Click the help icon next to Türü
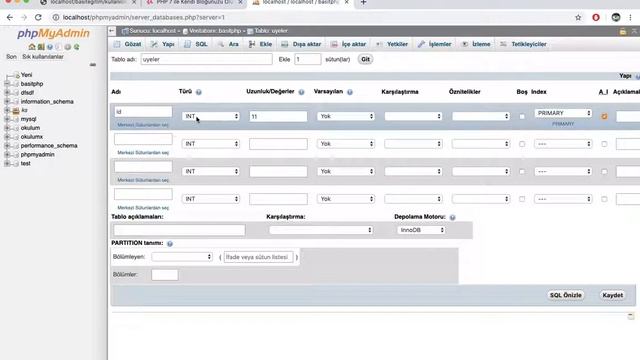 coord(199,92)
